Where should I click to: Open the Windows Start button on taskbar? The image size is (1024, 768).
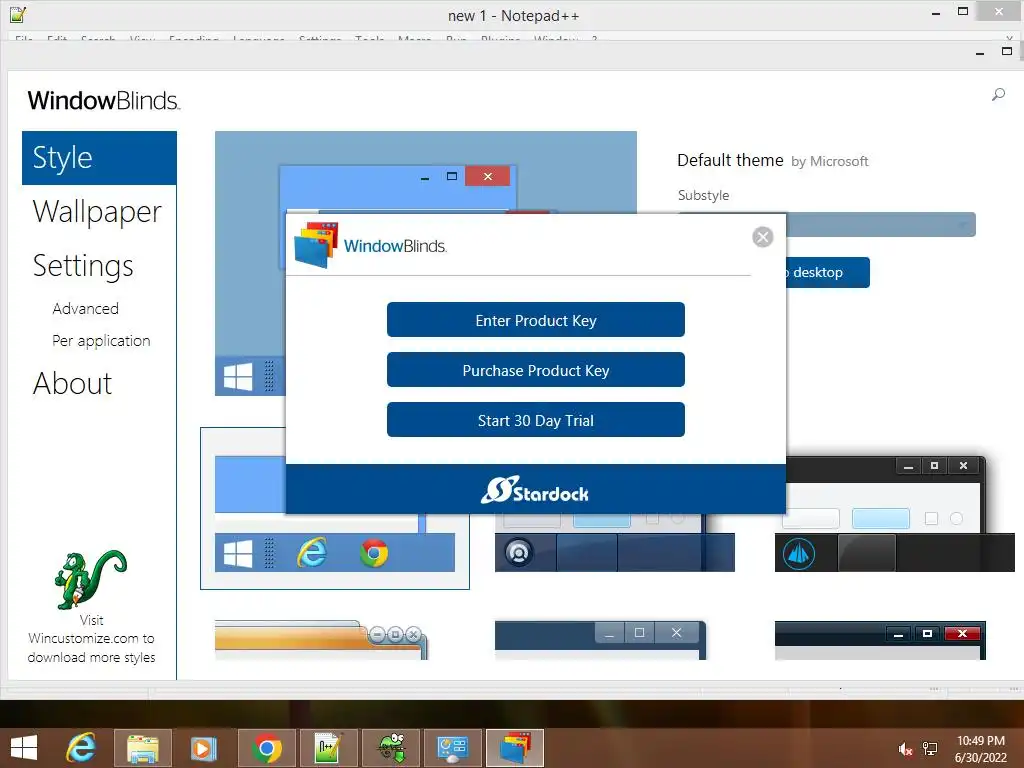tap(24, 748)
